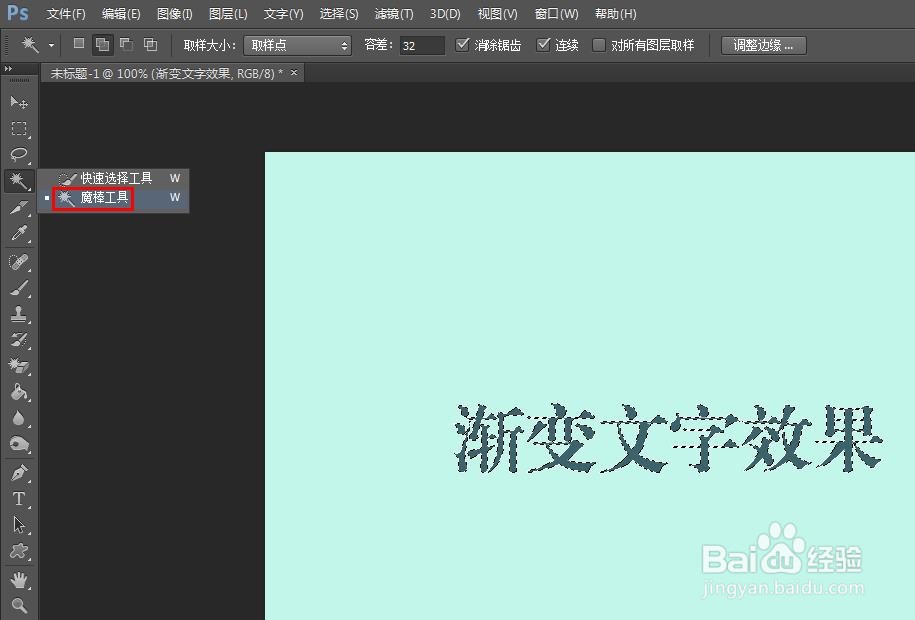Choose 快速选择工具 from flyout

pos(114,178)
